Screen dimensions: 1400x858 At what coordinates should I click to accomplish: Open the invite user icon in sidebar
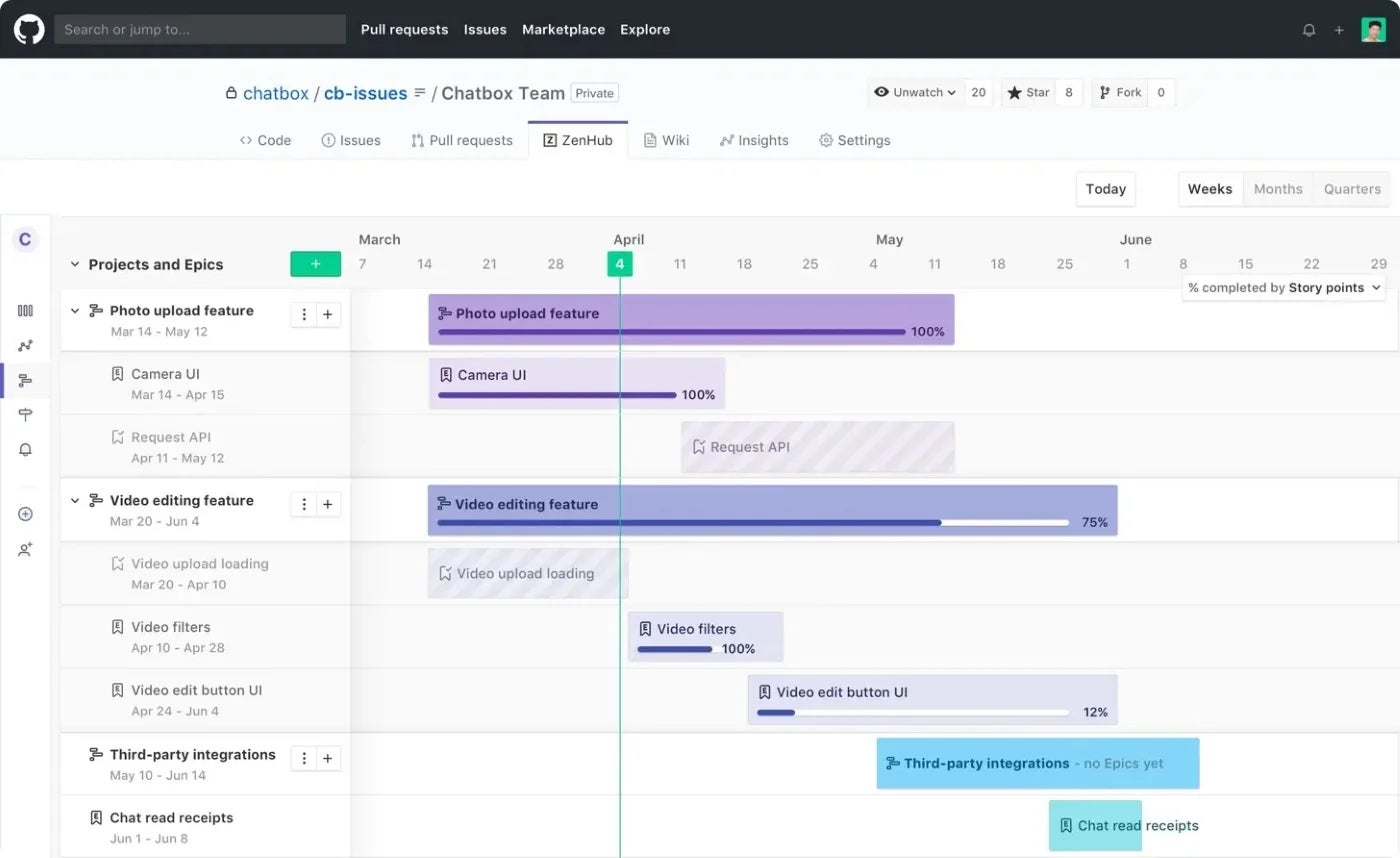click(25, 548)
